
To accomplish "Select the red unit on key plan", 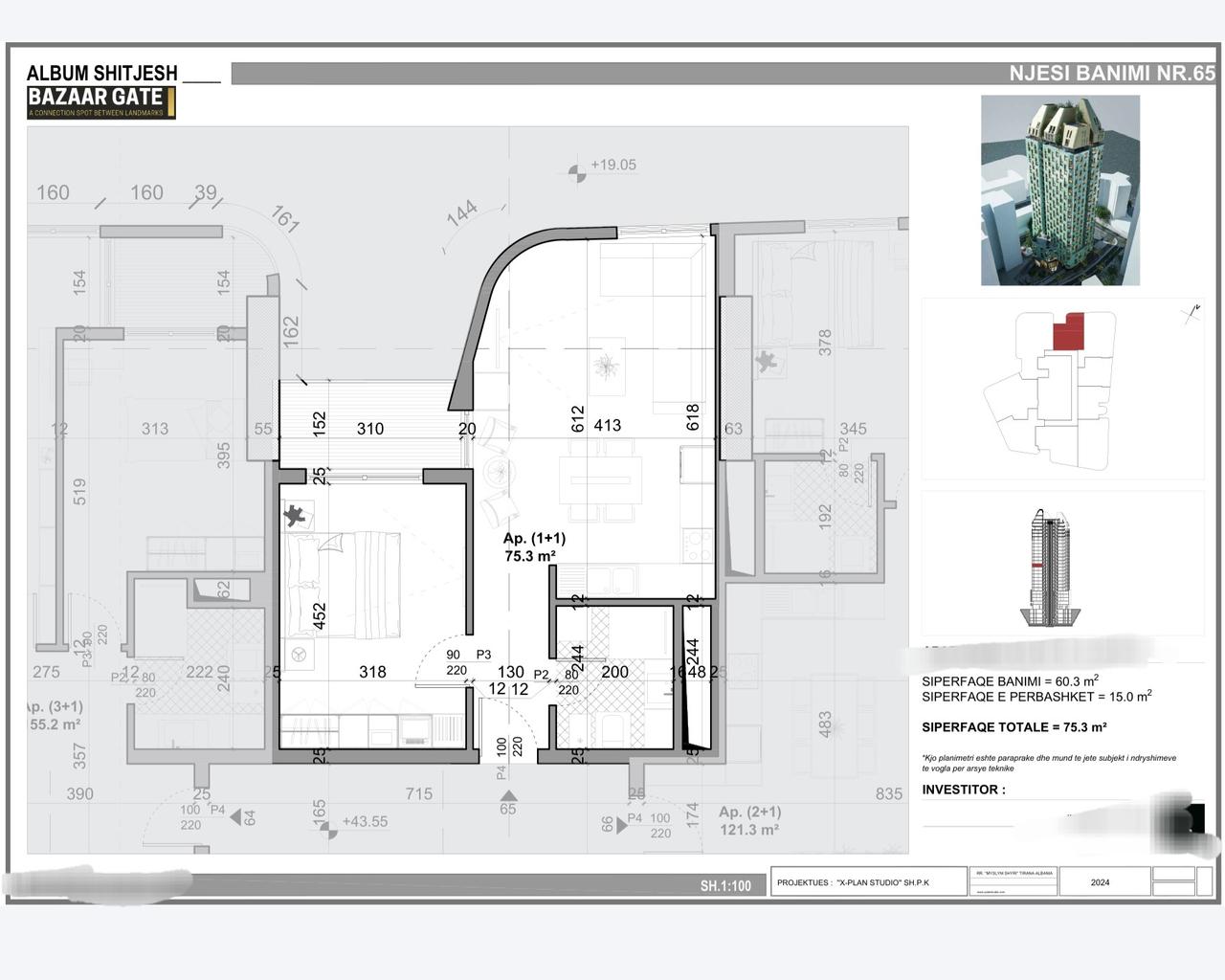I will tap(1068, 331).
